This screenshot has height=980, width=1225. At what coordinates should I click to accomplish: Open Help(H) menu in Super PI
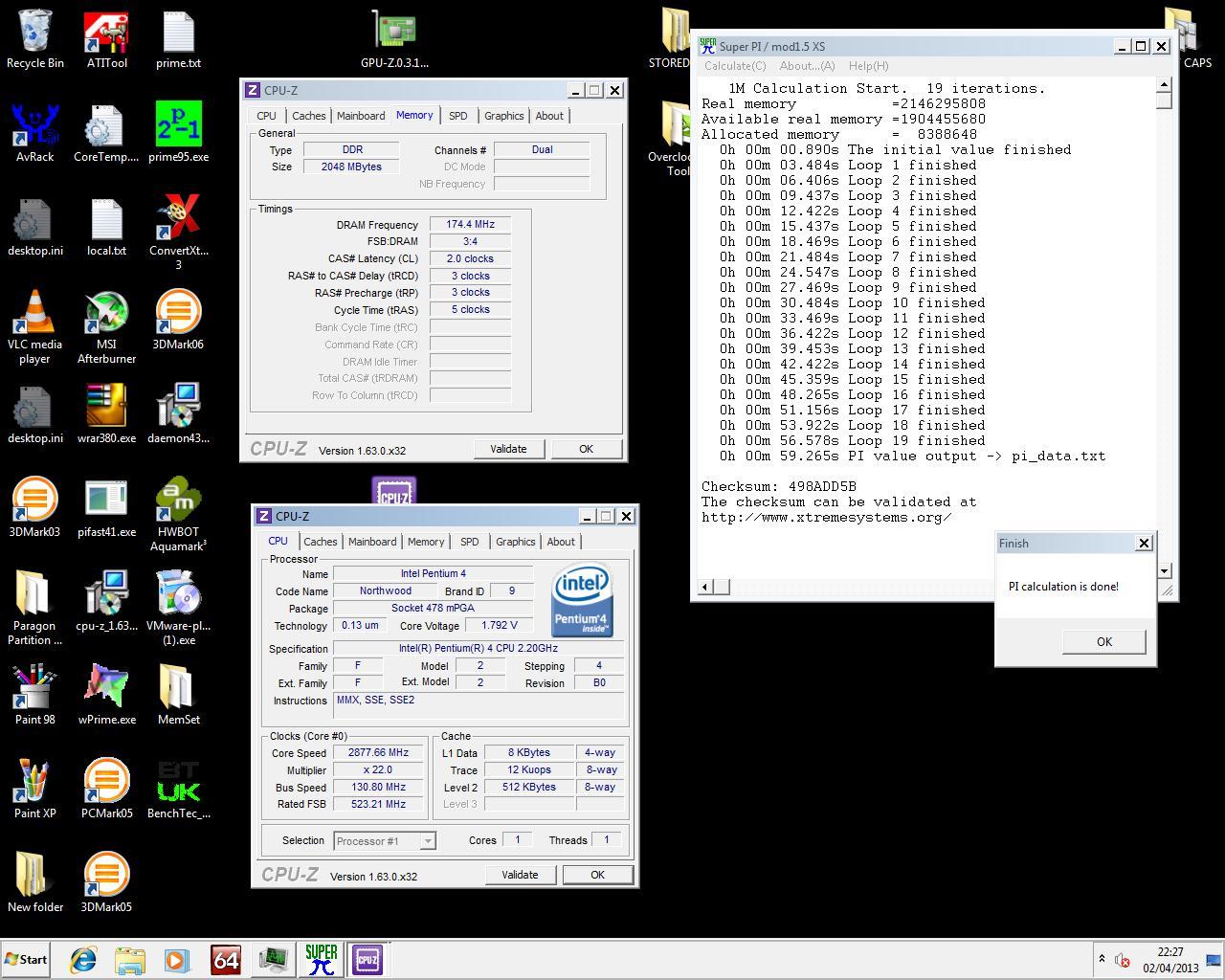868,66
